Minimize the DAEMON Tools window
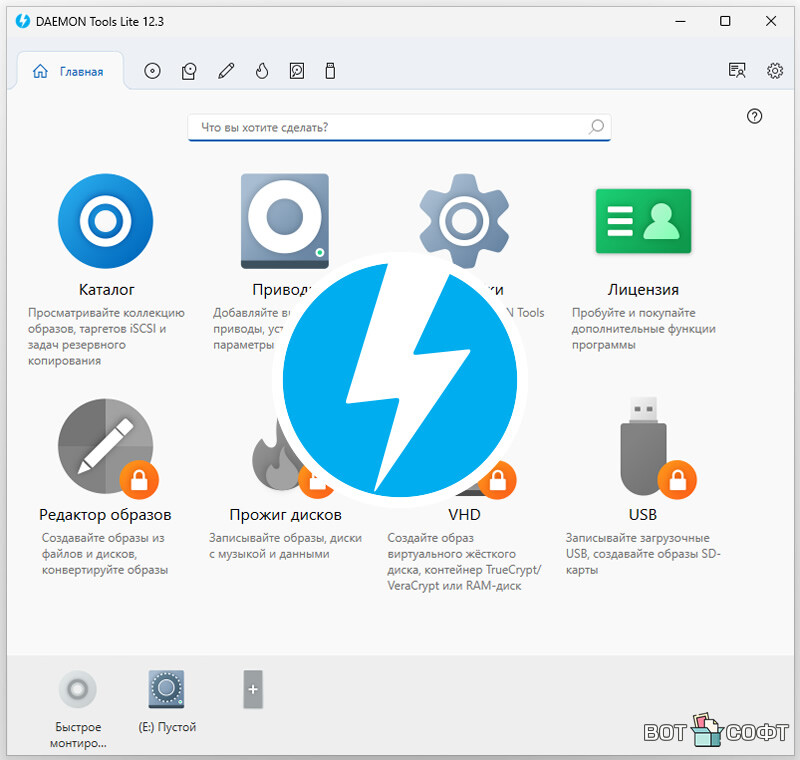 coord(680,21)
